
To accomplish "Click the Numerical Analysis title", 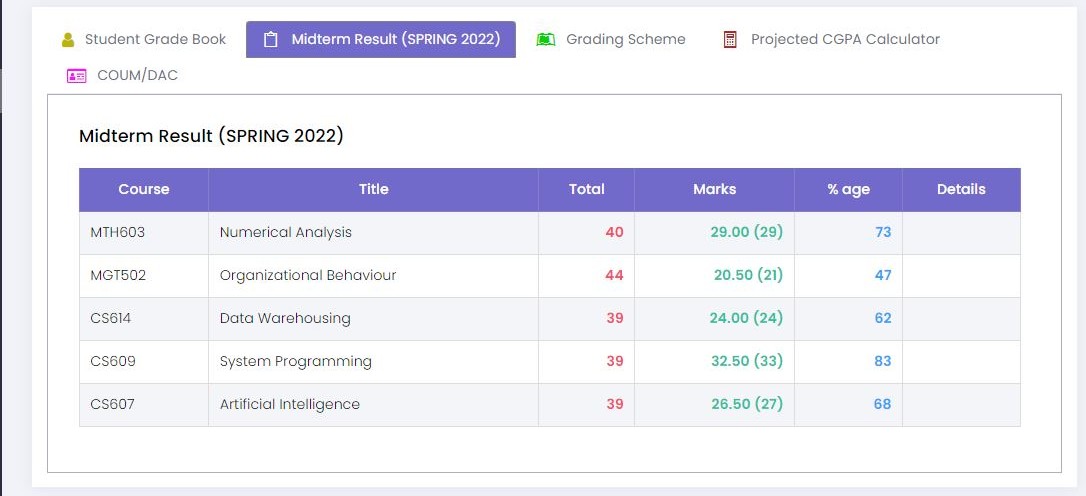I will (x=285, y=233).
